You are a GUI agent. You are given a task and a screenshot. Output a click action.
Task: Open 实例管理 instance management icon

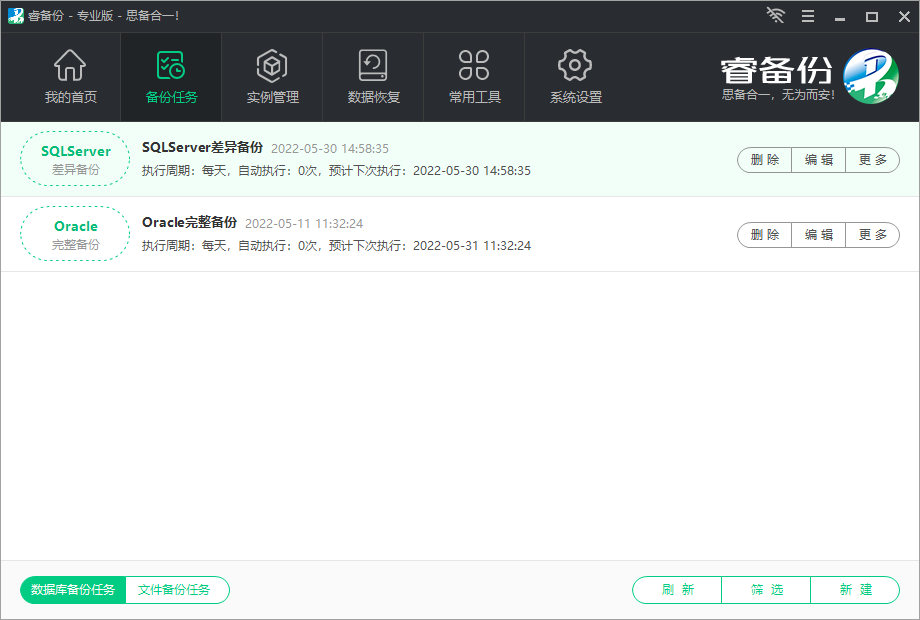(x=272, y=65)
